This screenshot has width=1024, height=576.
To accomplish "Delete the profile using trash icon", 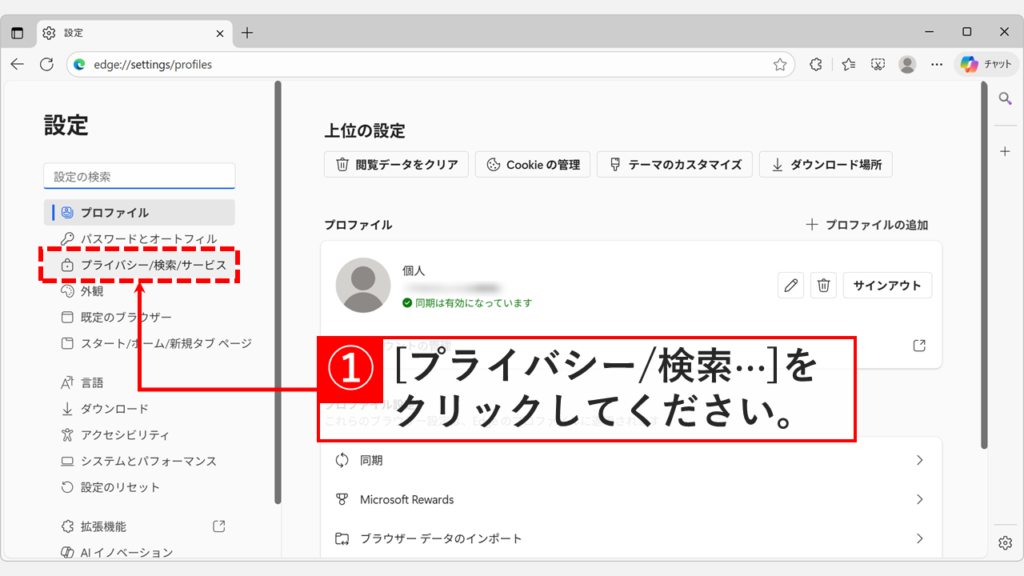I will coord(822,285).
